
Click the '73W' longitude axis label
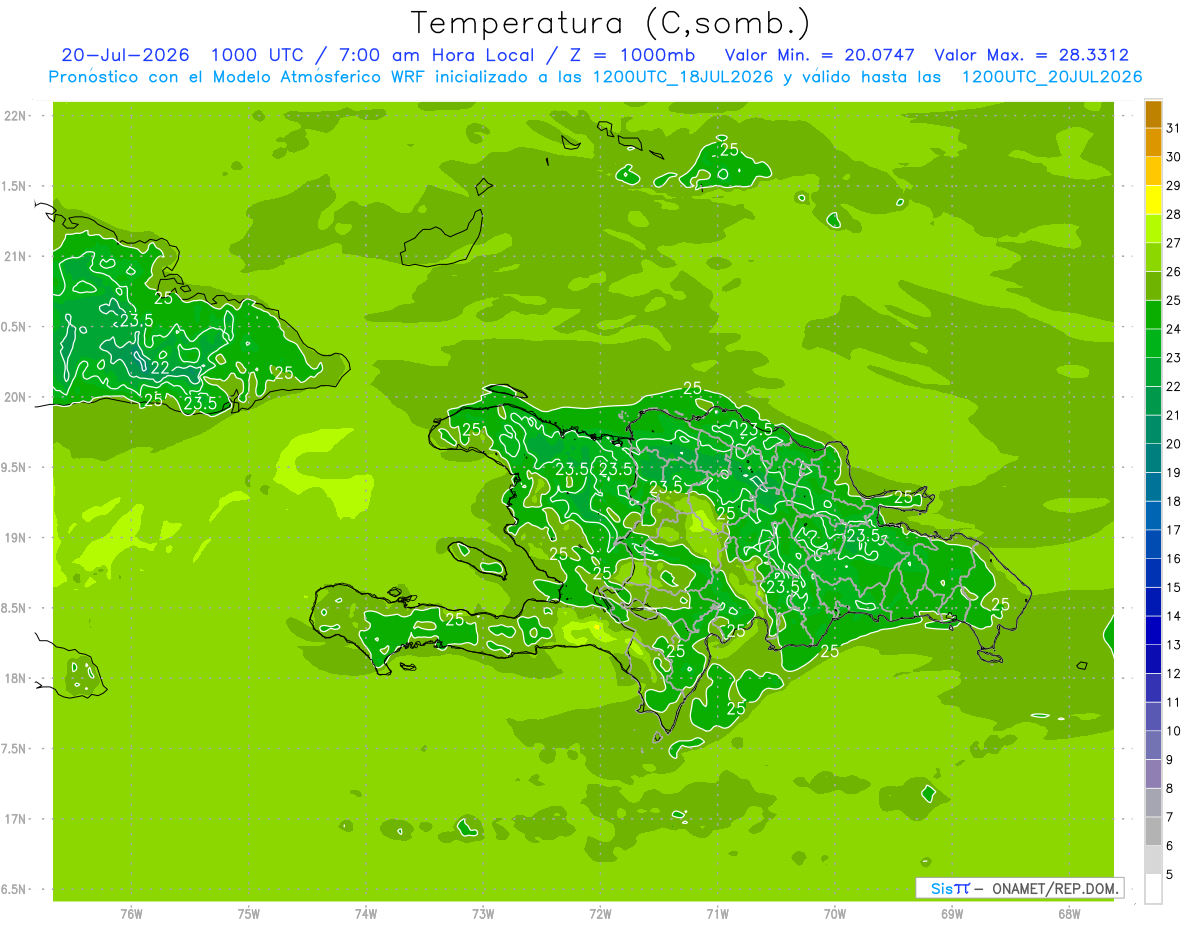[x=483, y=914]
